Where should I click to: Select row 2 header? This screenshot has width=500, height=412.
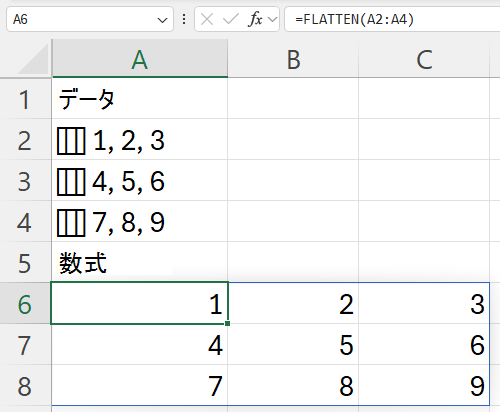pyautogui.click(x=25, y=140)
